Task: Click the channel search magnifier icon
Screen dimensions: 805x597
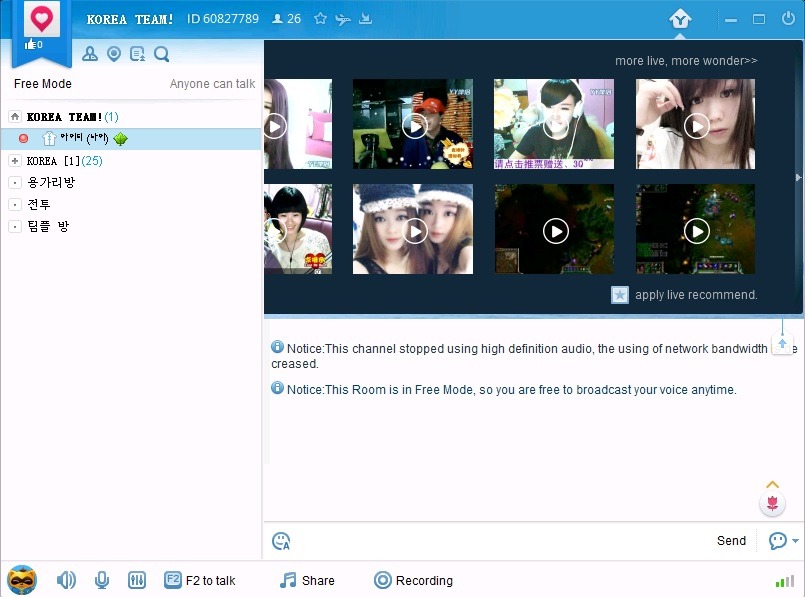Action: pos(161,54)
